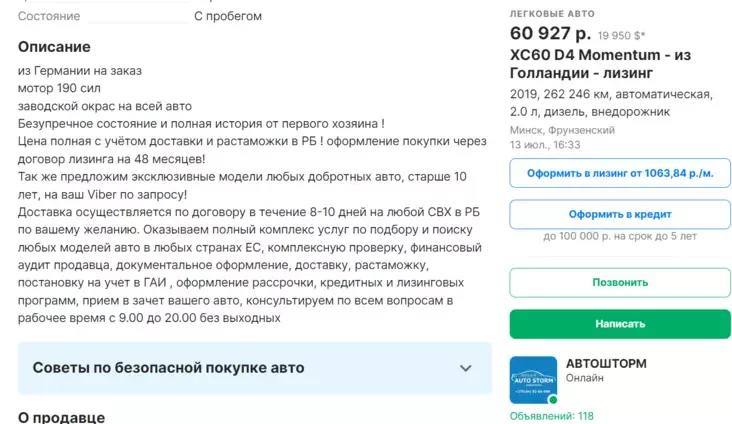This screenshot has width=732, height=424.
Task: Expand the safe car purchase tips chevron
Action: (x=465, y=368)
